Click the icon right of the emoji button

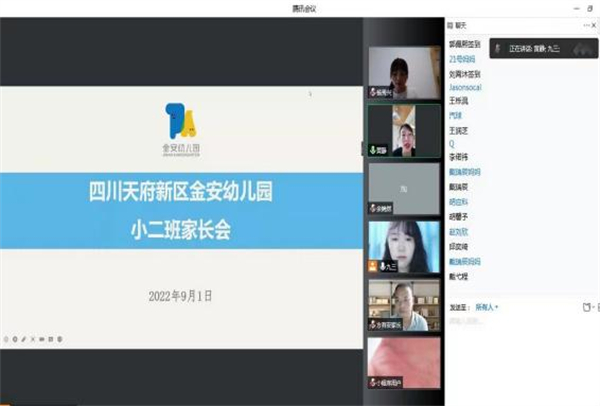pyautogui.click(x=595, y=307)
